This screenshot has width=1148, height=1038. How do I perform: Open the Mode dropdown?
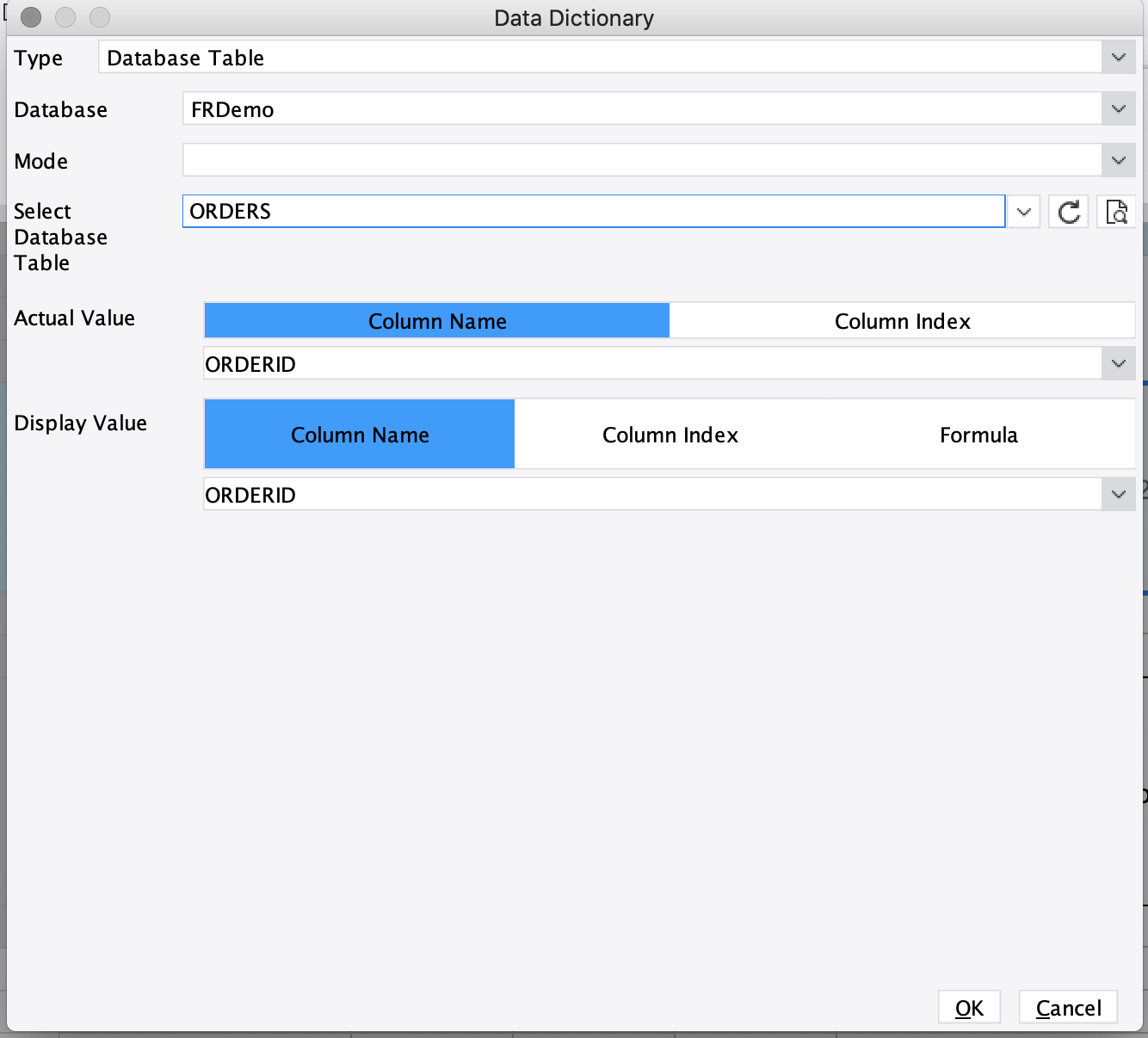pyautogui.click(x=1118, y=160)
